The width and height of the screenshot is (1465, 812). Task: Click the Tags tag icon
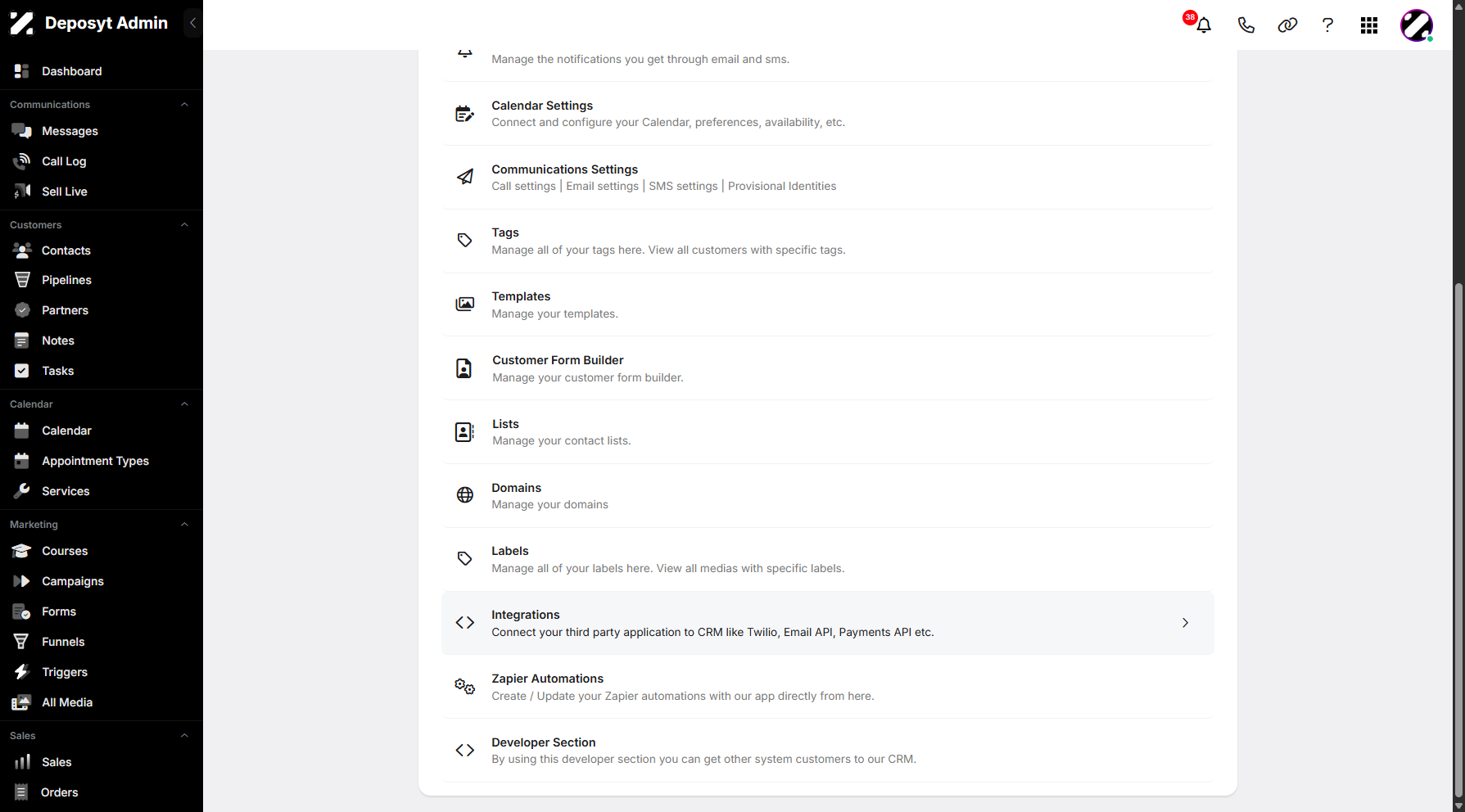pos(464,241)
